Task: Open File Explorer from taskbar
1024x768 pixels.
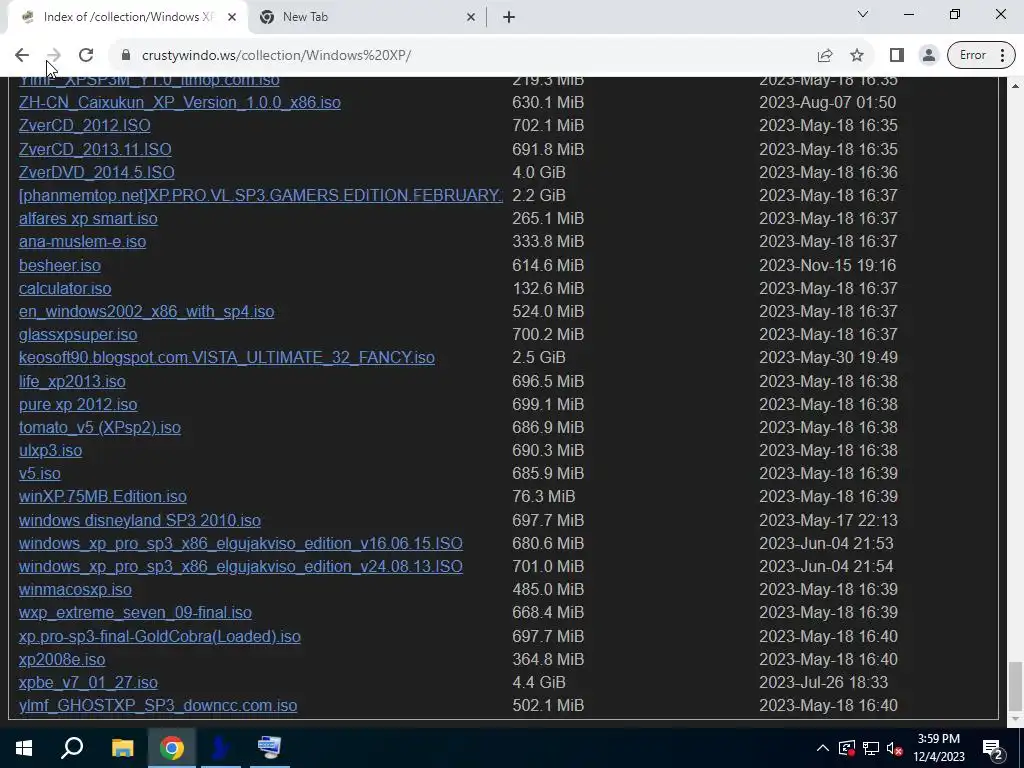Action: click(122, 748)
